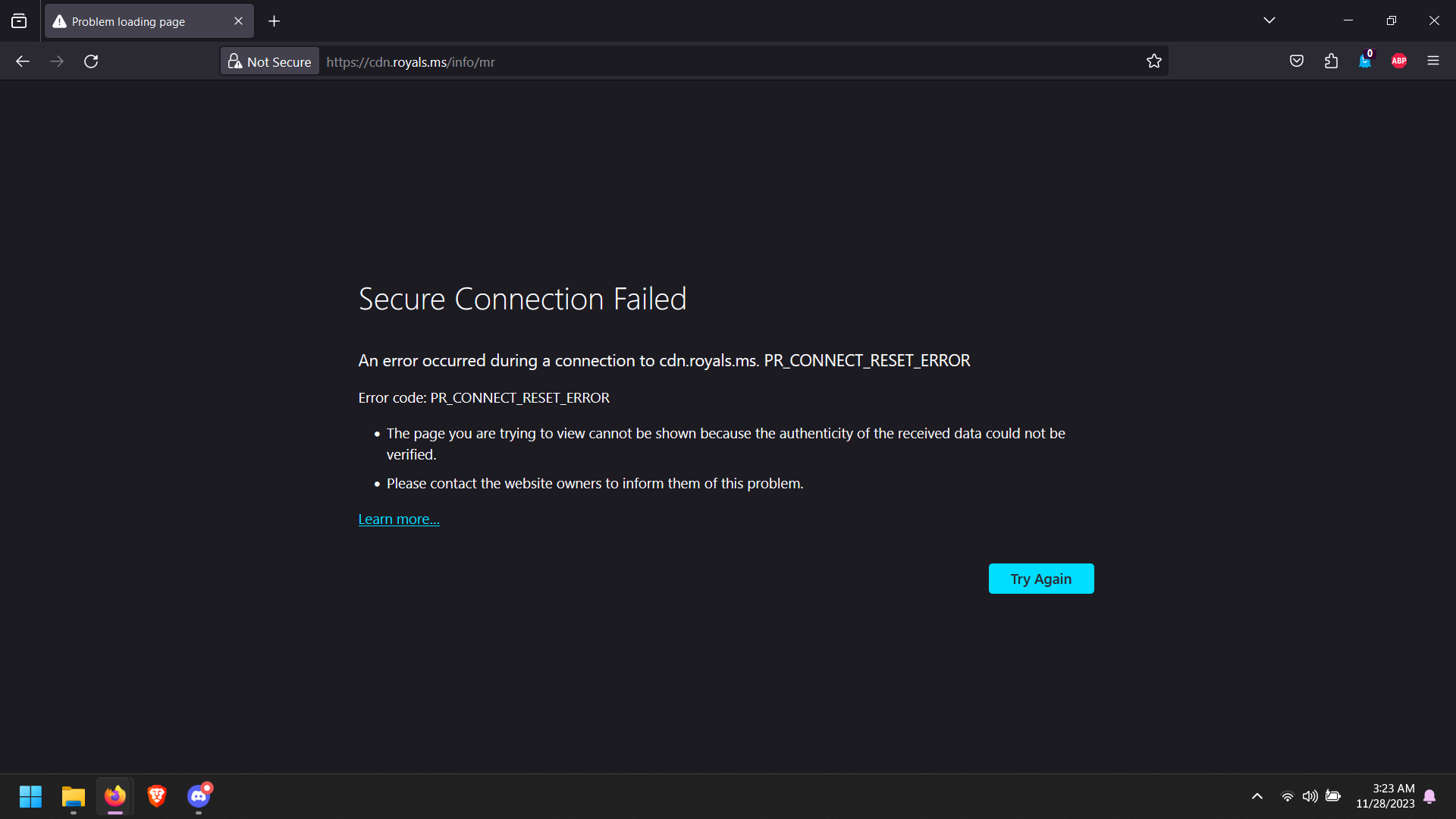Open the Extensions puzzle icon
The image size is (1456, 819).
1331,61
